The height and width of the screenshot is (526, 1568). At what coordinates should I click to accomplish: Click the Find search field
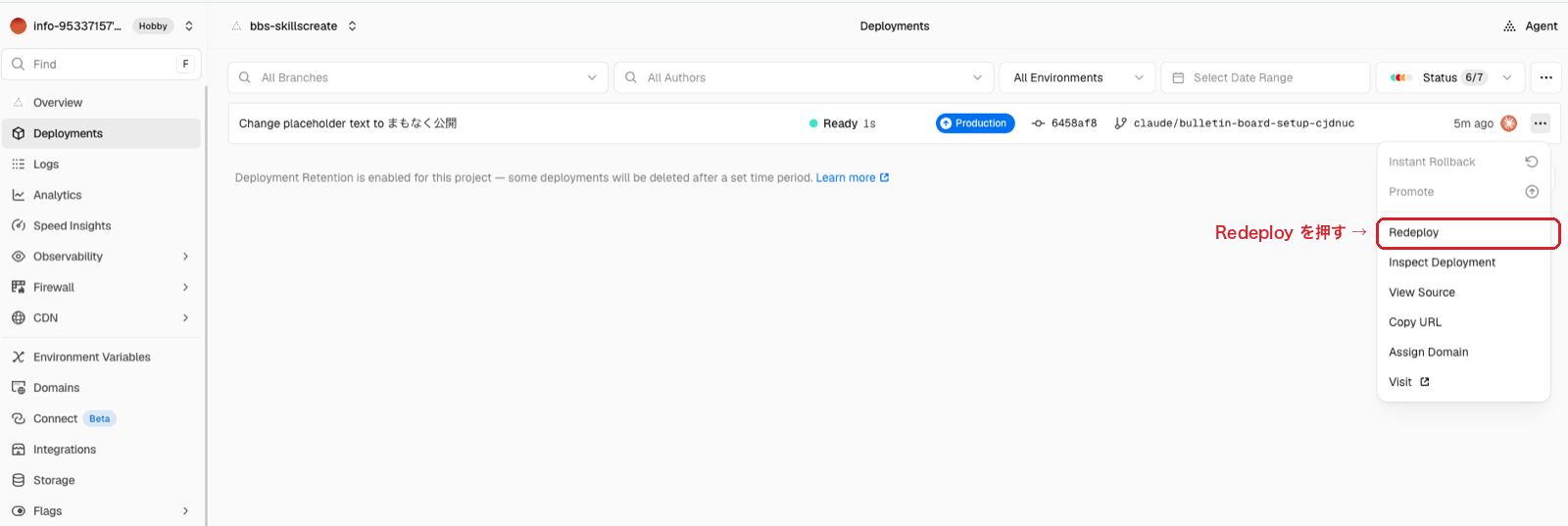[102, 64]
